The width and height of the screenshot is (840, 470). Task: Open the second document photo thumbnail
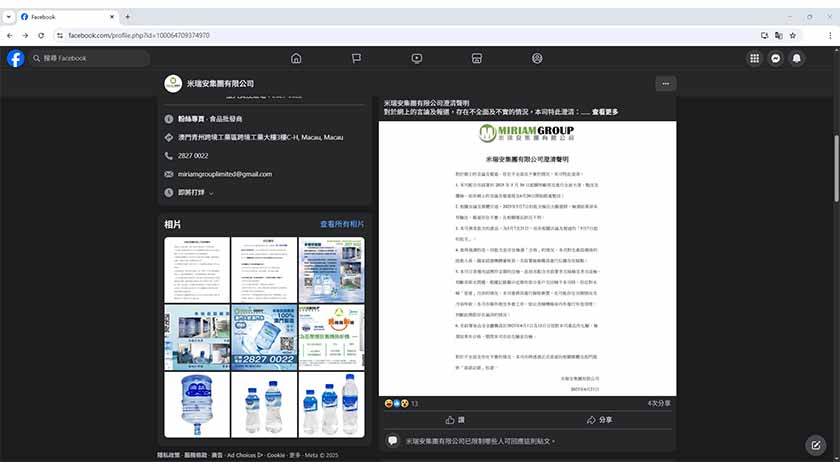264,270
